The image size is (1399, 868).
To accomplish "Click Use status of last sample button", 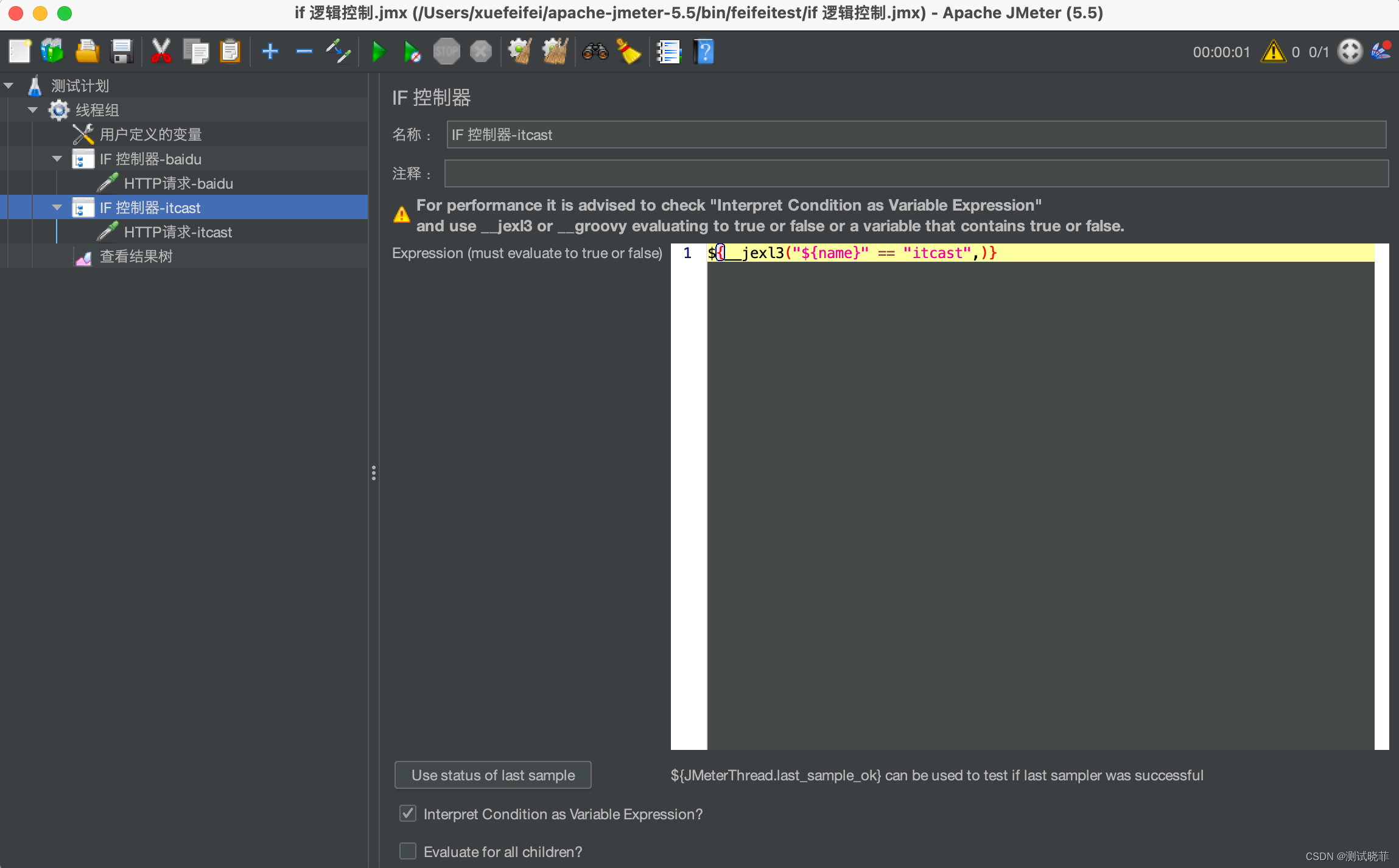I will click(493, 775).
